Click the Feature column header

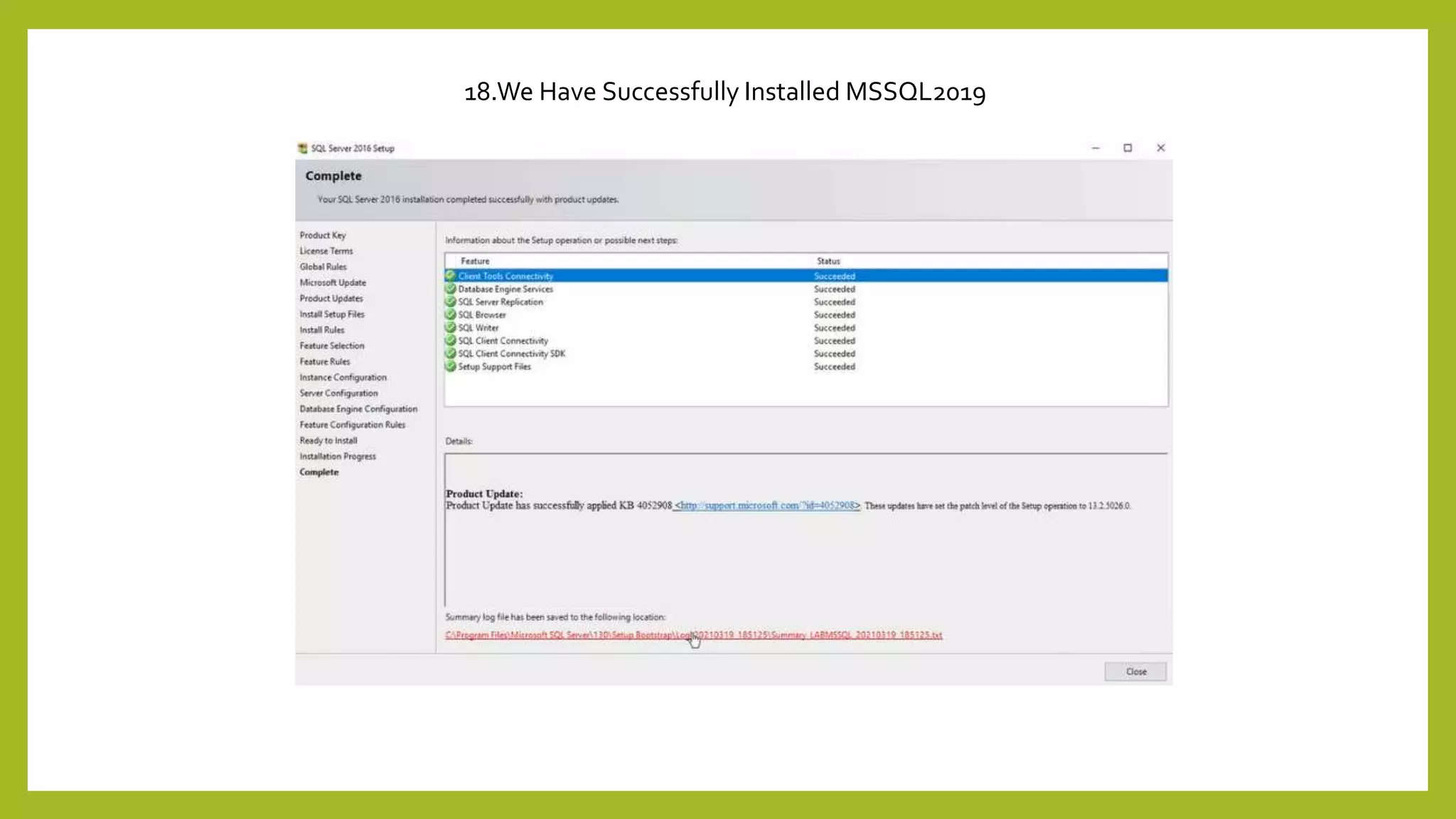pos(475,261)
